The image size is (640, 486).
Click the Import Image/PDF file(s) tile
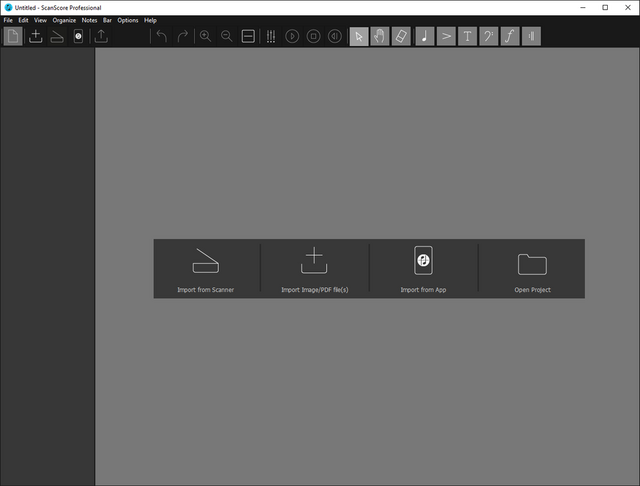point(315,269)
